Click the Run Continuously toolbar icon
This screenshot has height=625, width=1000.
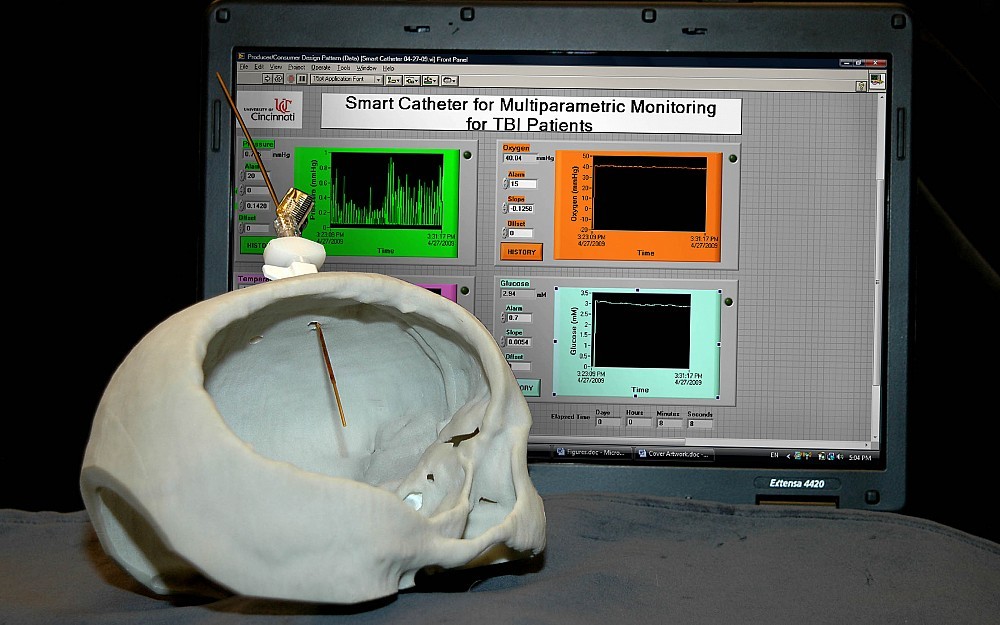pos(279,79)
